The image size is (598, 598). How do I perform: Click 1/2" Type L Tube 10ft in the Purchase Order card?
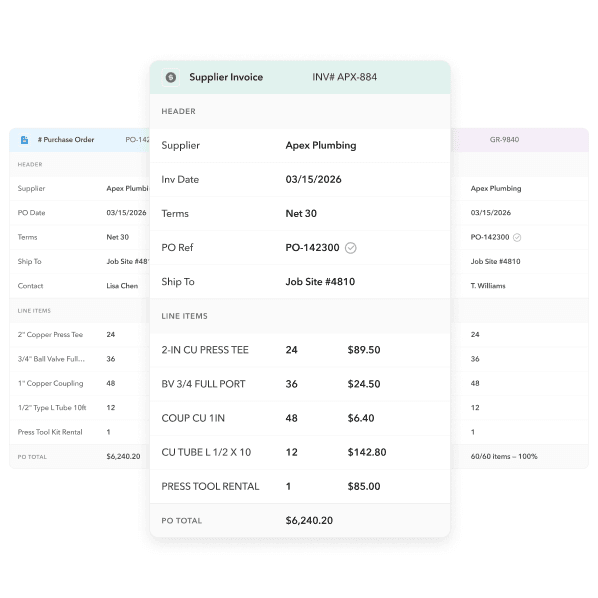pyautogui.click(x=52, y=408)
